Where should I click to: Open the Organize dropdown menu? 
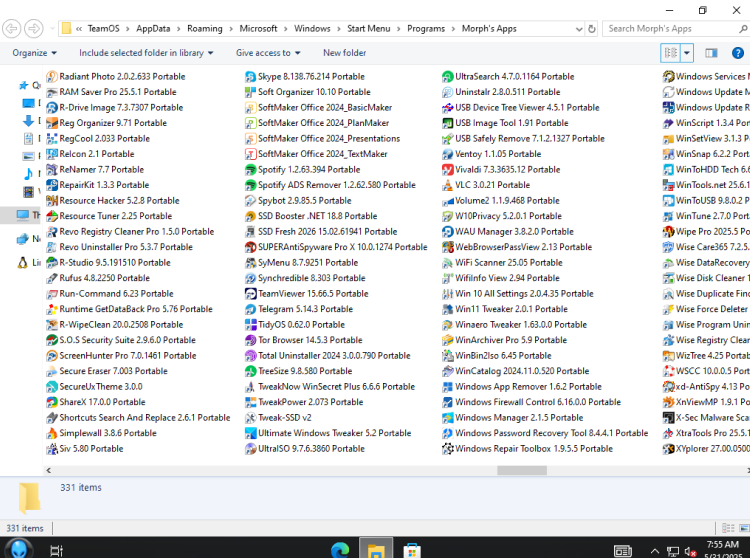[x=34, y=53]
